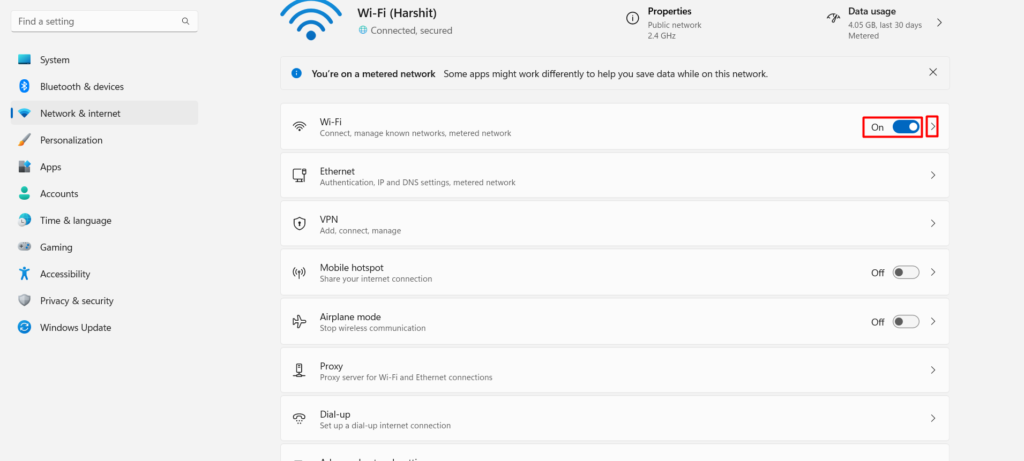Dismiss the metered network notice
Image resolution: width=1024 pixels, height=461 pixels.
(x=933, y=73)
